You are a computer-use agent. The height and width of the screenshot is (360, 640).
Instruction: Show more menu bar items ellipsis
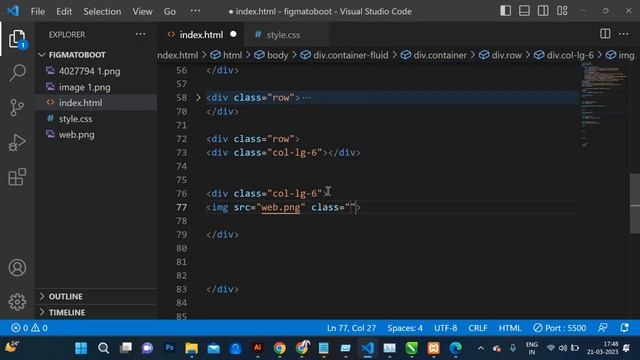195,11
